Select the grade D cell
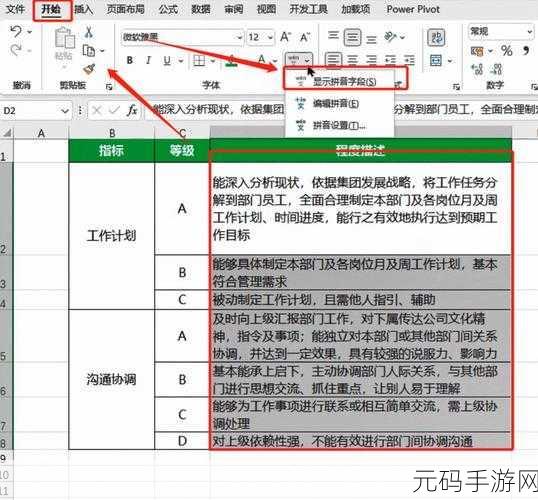The width and height of the screenshot is (538, 500). click(x=183, y=441)
